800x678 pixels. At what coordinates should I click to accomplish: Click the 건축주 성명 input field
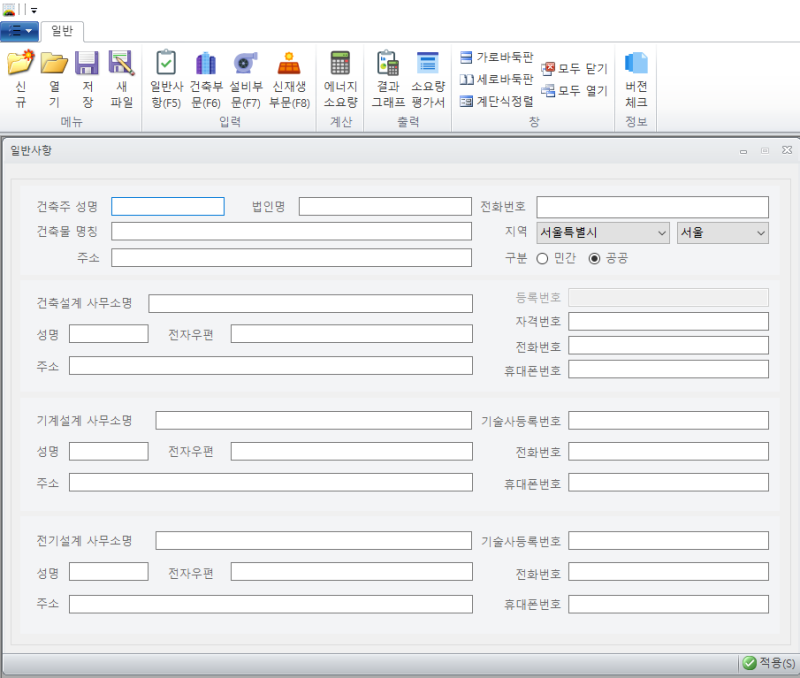[167, 206]
